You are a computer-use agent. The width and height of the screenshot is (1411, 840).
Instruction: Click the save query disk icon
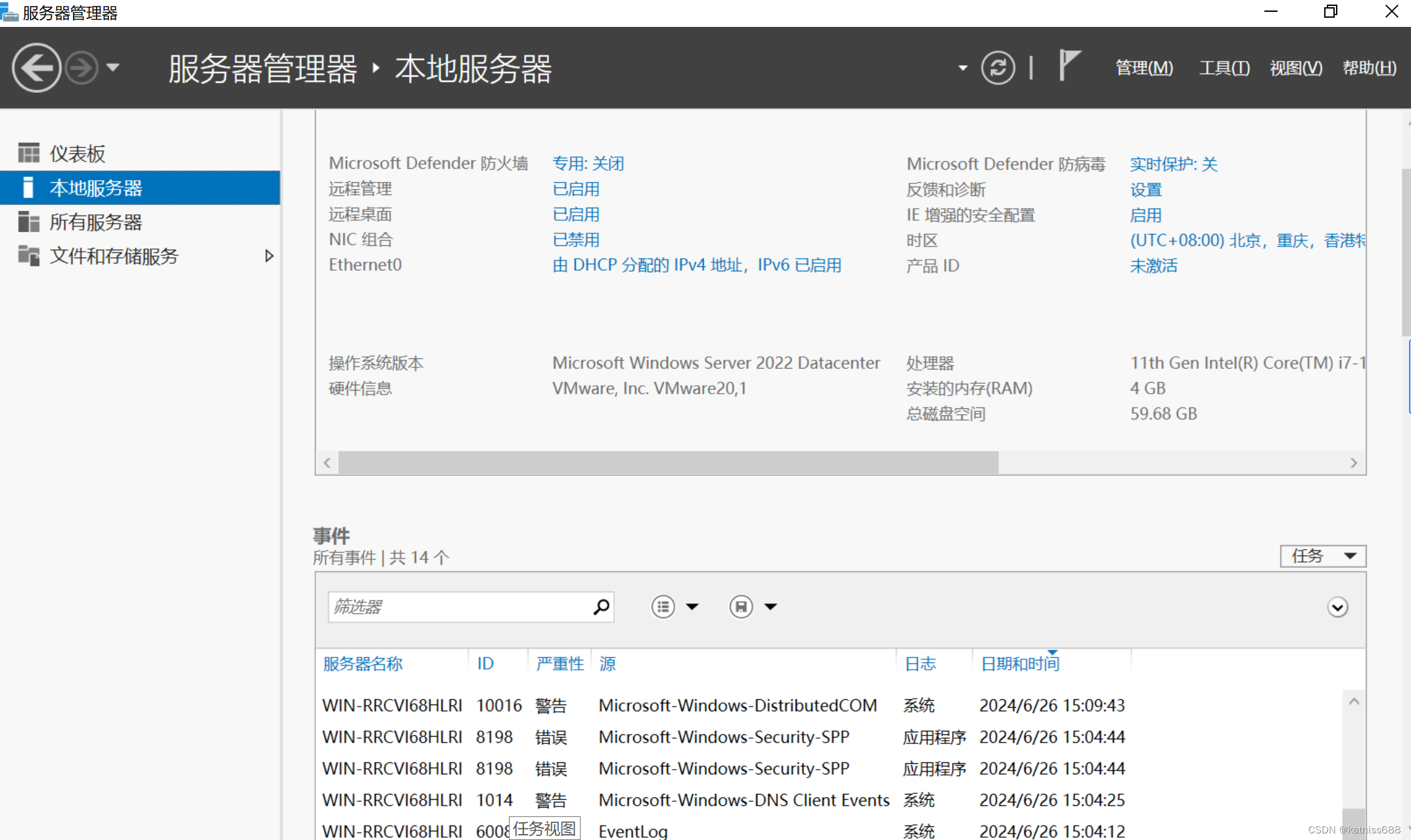(741, 607)
